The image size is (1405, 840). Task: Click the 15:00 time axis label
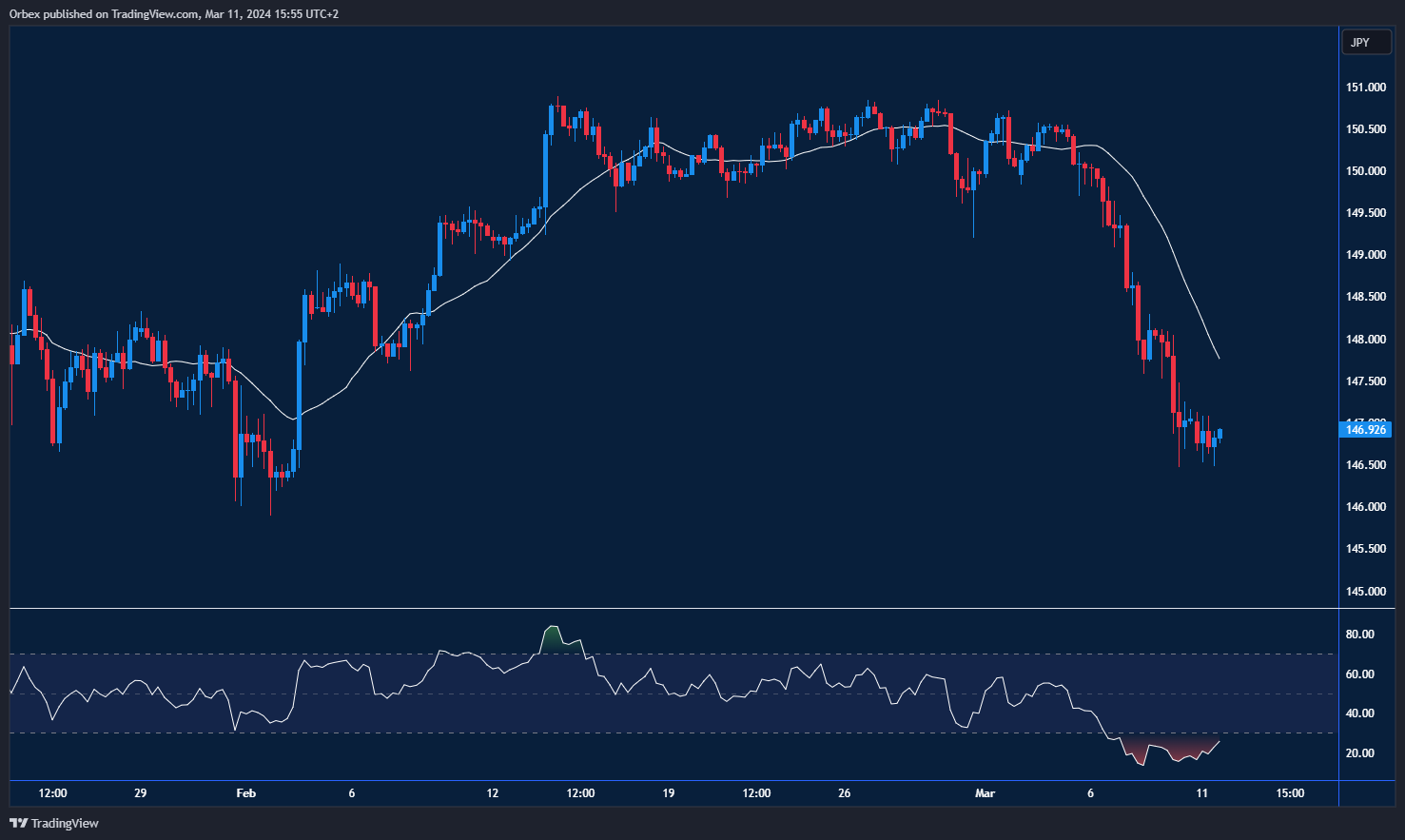(x=1290, y=793)
